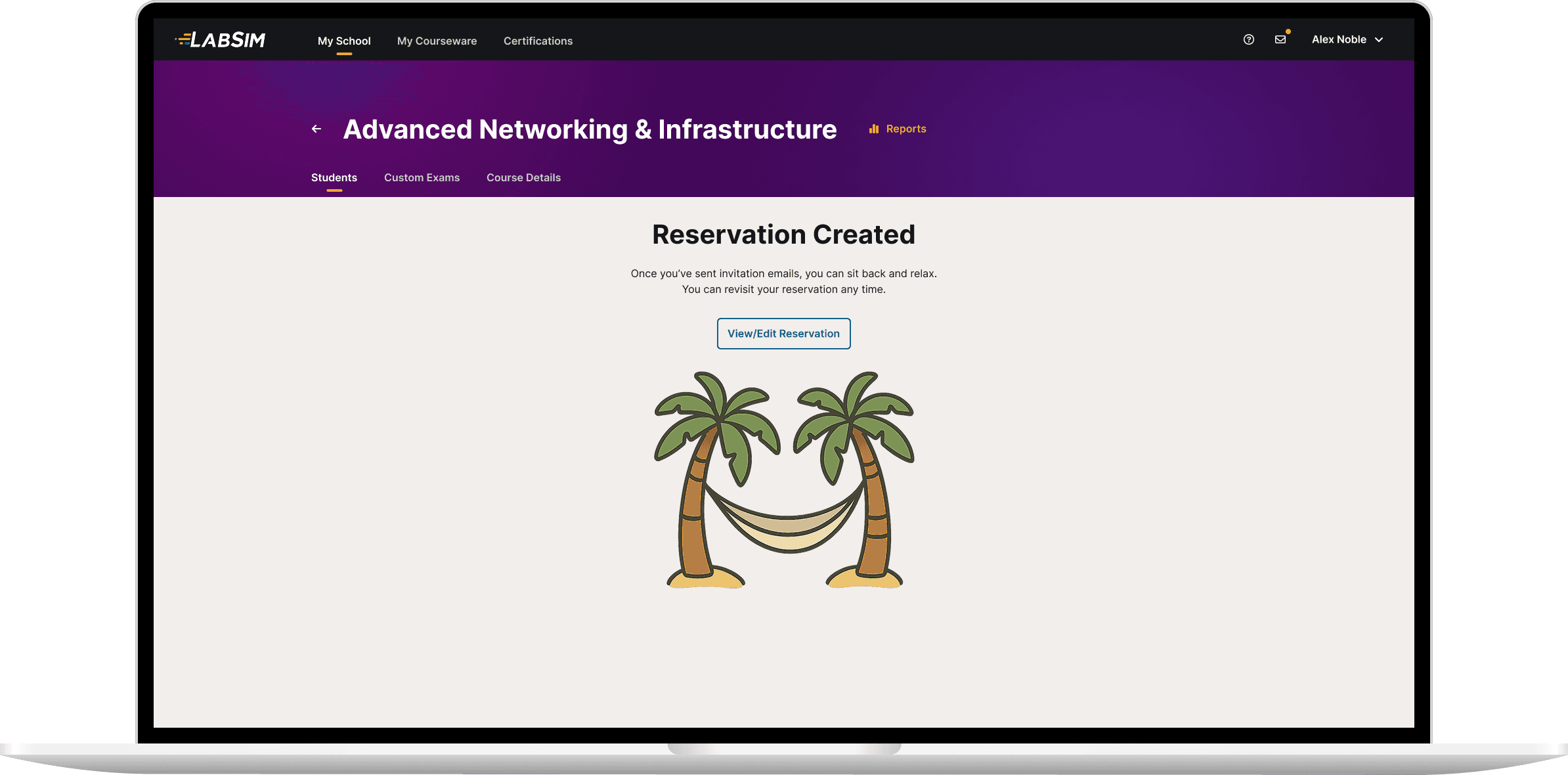Screen dimensions: 1568x775
Task: Open the Alex Noble account menu
Action: [1339, 39]
